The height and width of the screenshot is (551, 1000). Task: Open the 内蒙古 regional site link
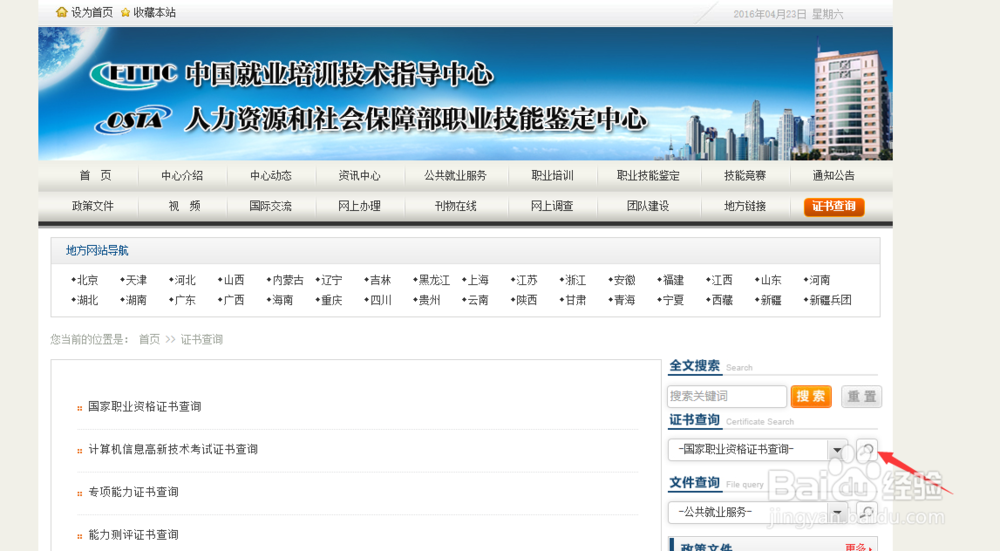click(x=288, y=280)
